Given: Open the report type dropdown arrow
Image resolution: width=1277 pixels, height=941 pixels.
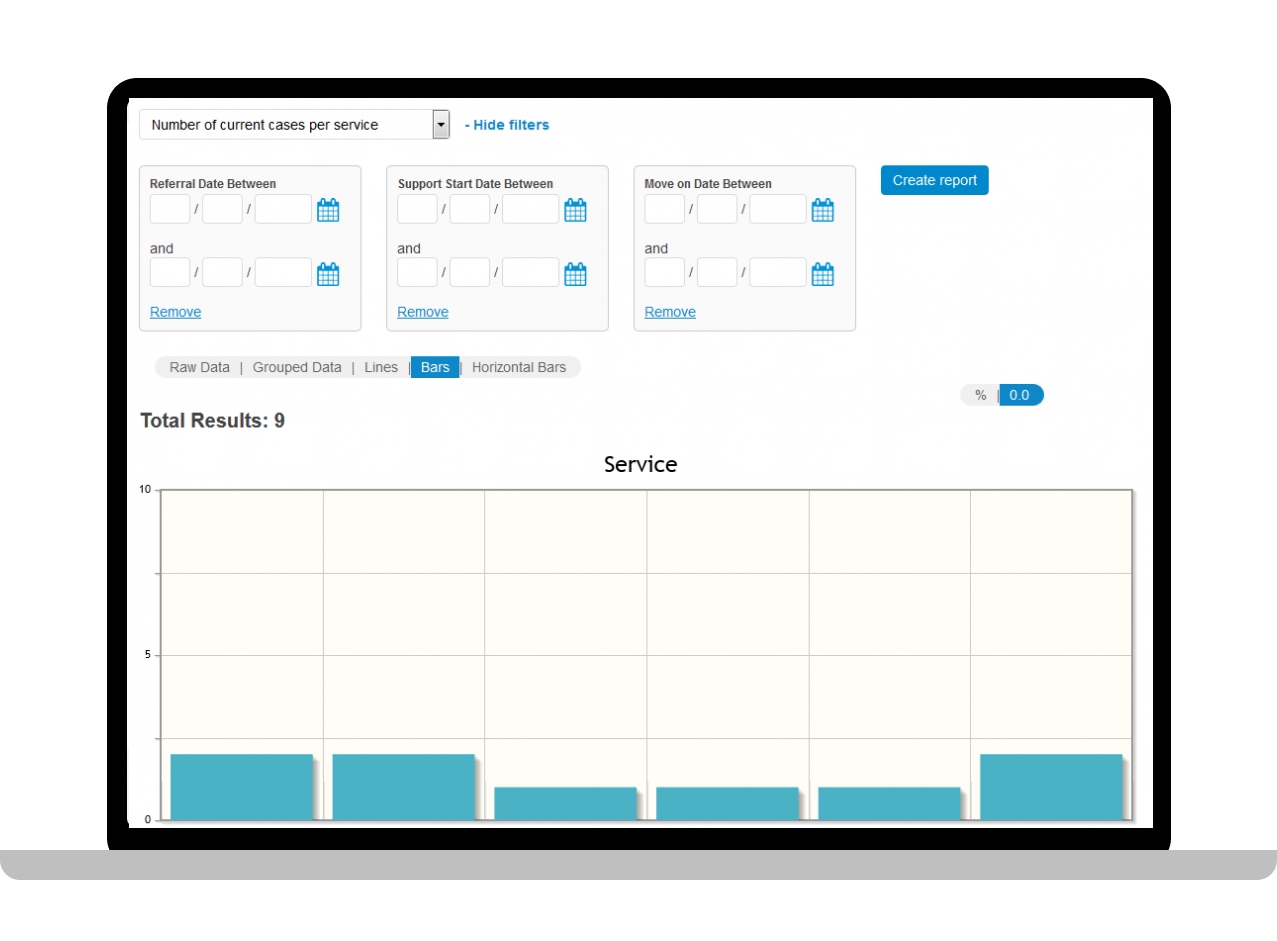Looking at the screenshot, I should click(x=440, y=125).
